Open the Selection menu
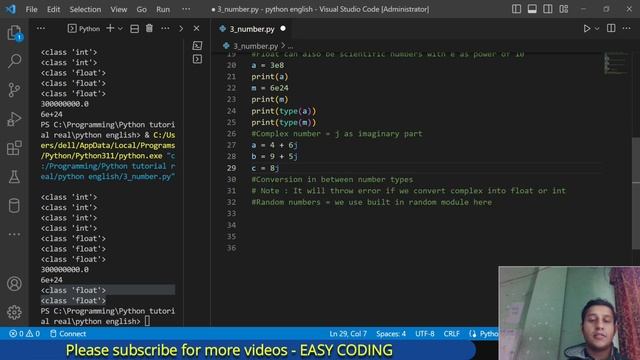 [85, 9]
